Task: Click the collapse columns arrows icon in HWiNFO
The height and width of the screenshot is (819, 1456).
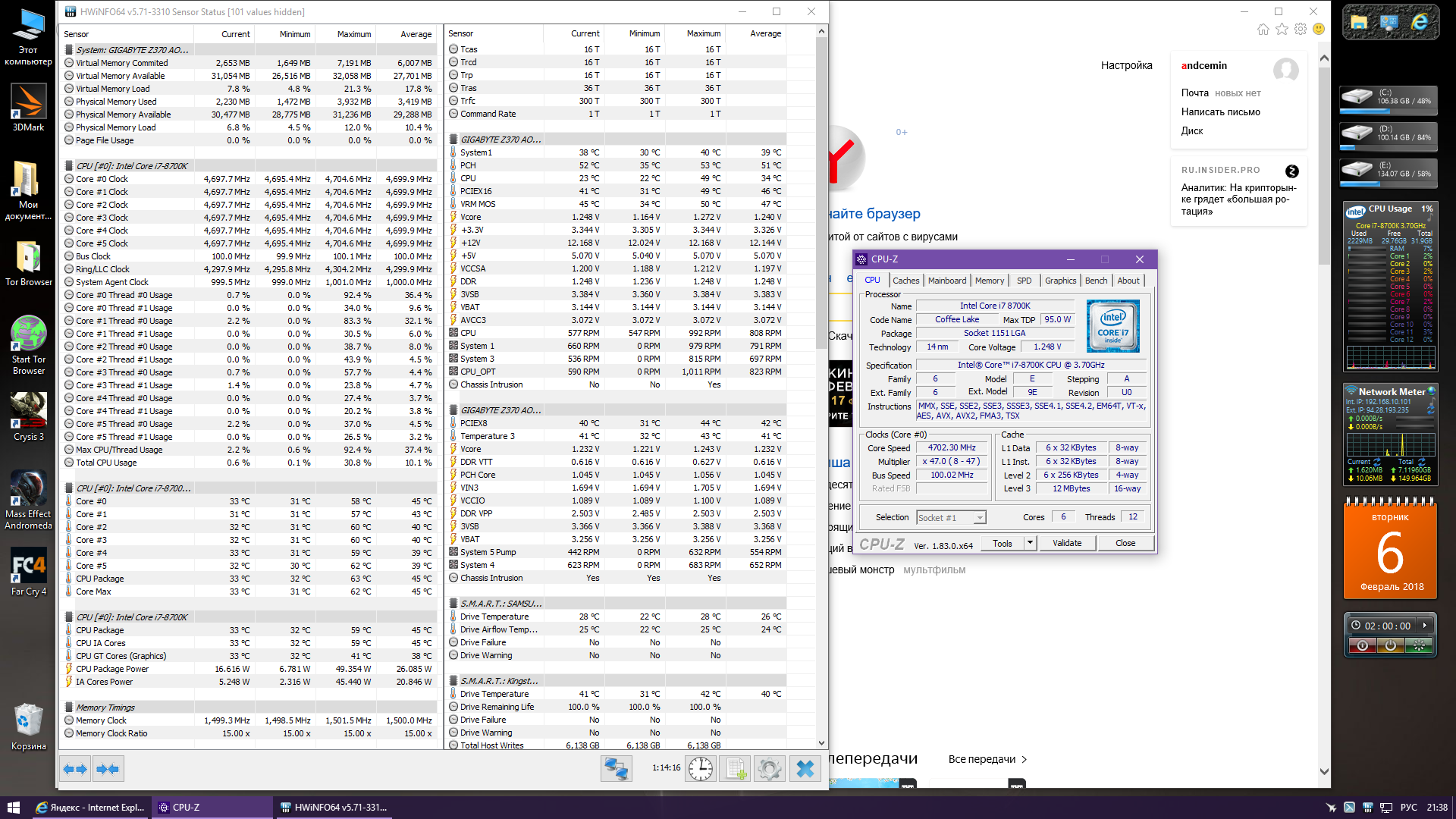Action: click(x=108, y=769)
